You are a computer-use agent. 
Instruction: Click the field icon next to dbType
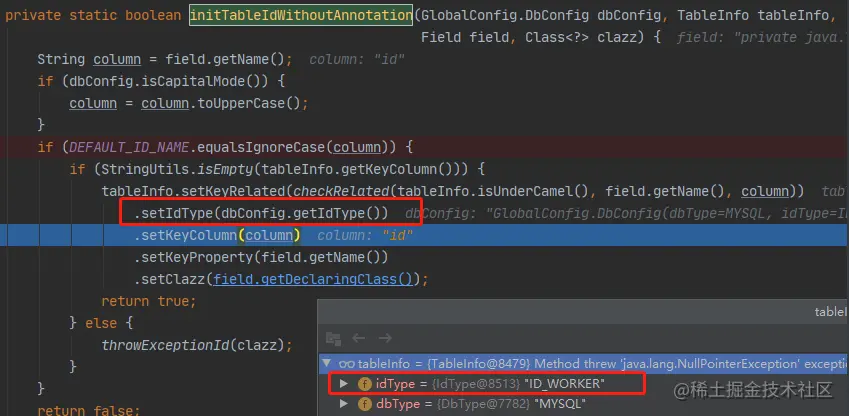(364, 404)
